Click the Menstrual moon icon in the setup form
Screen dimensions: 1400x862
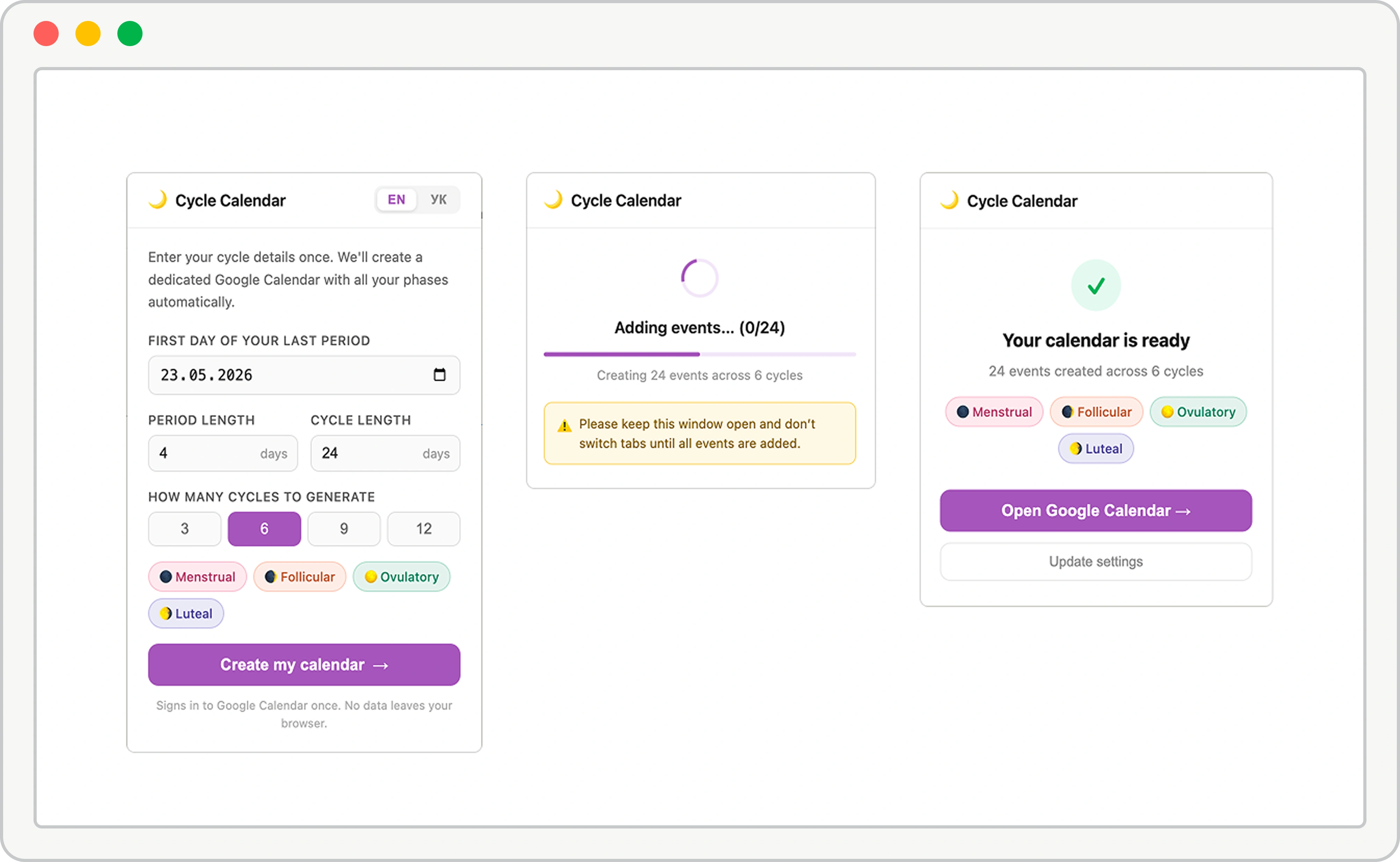(x=166, y=577)
